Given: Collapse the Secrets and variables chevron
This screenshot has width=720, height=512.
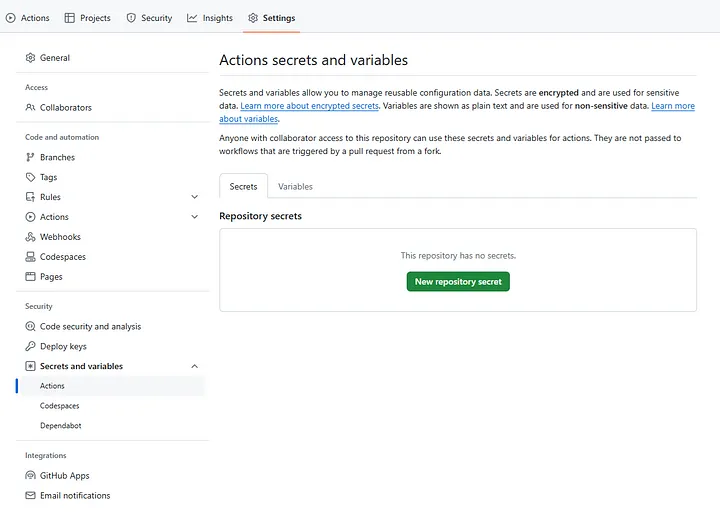Looking at the screenshot, I should coord(195,366).
